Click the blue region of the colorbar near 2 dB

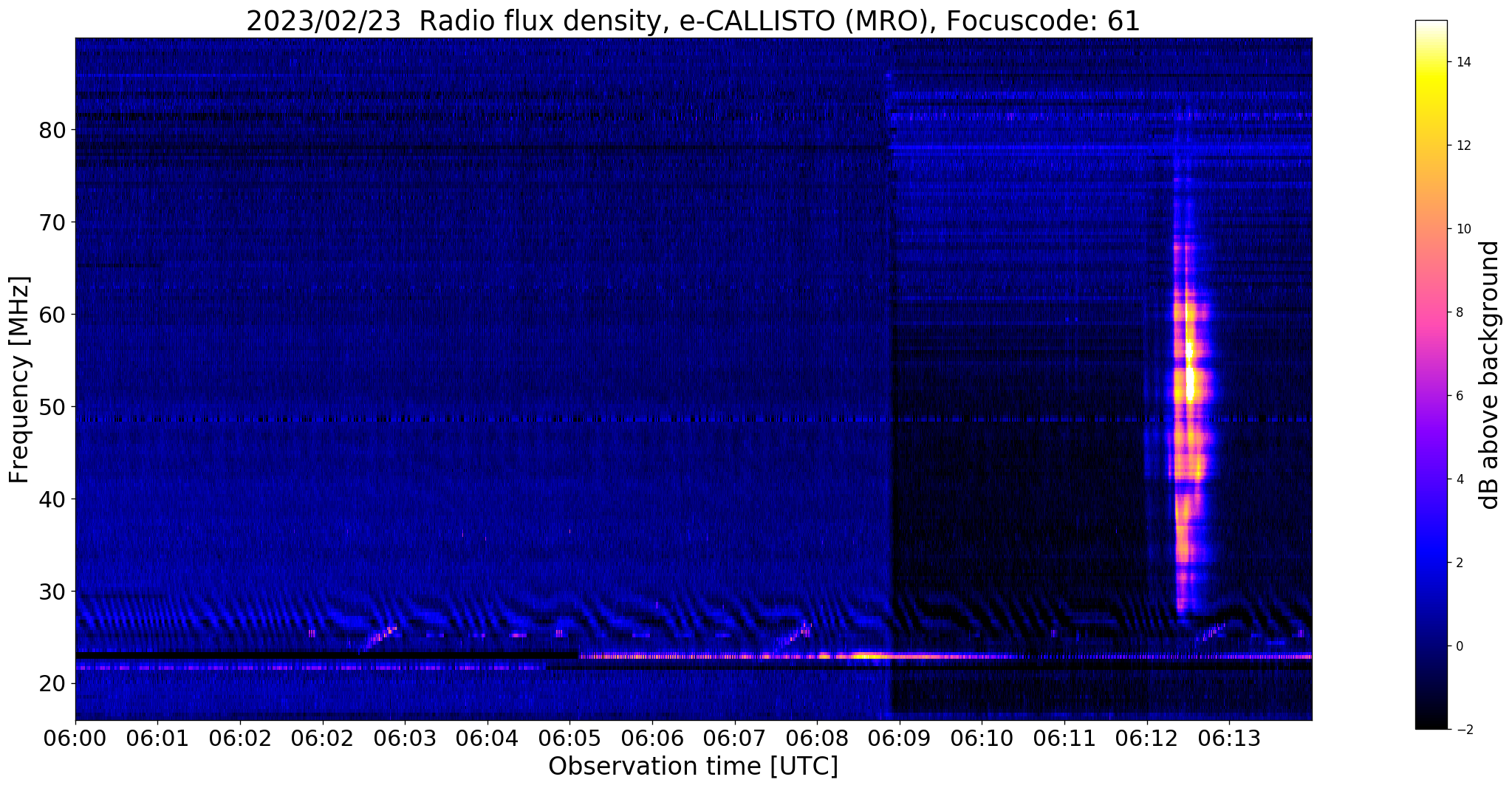point(1431,561)
